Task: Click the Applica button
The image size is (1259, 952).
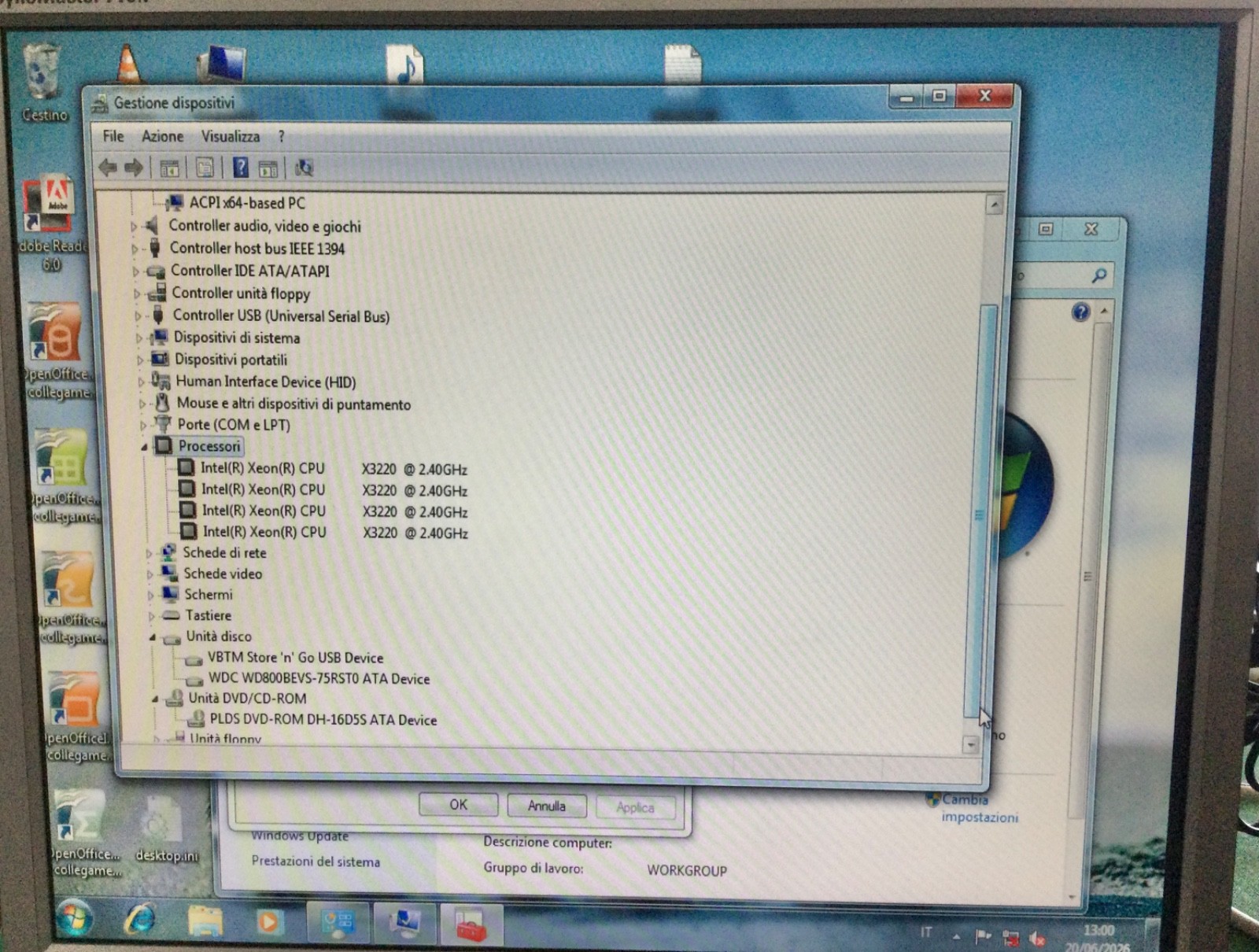Action: (635, 808)
